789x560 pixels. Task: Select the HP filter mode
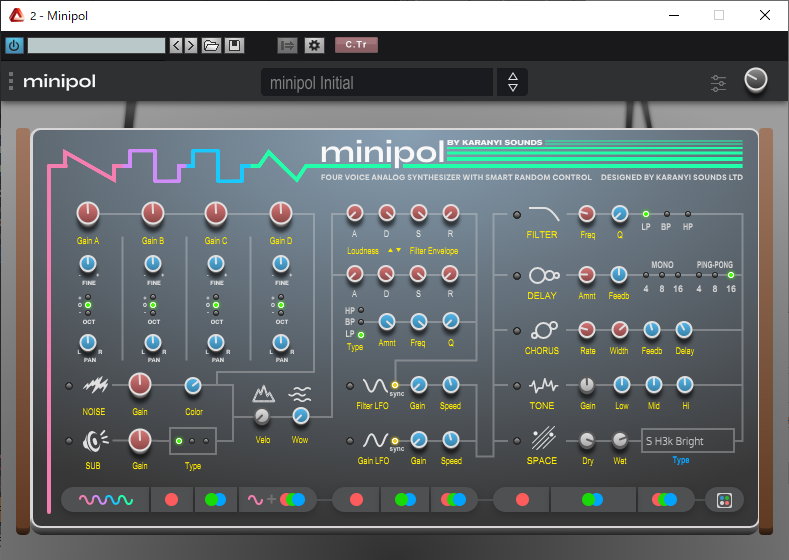click(688, 214)
